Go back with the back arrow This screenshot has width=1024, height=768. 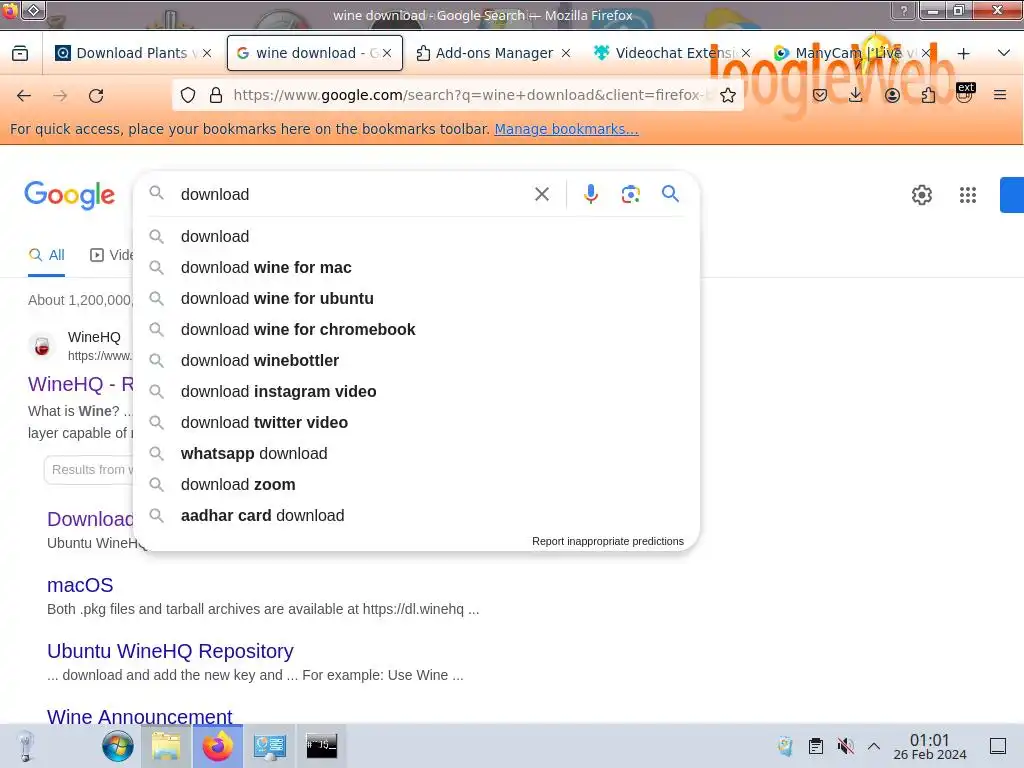pos(24,96)
